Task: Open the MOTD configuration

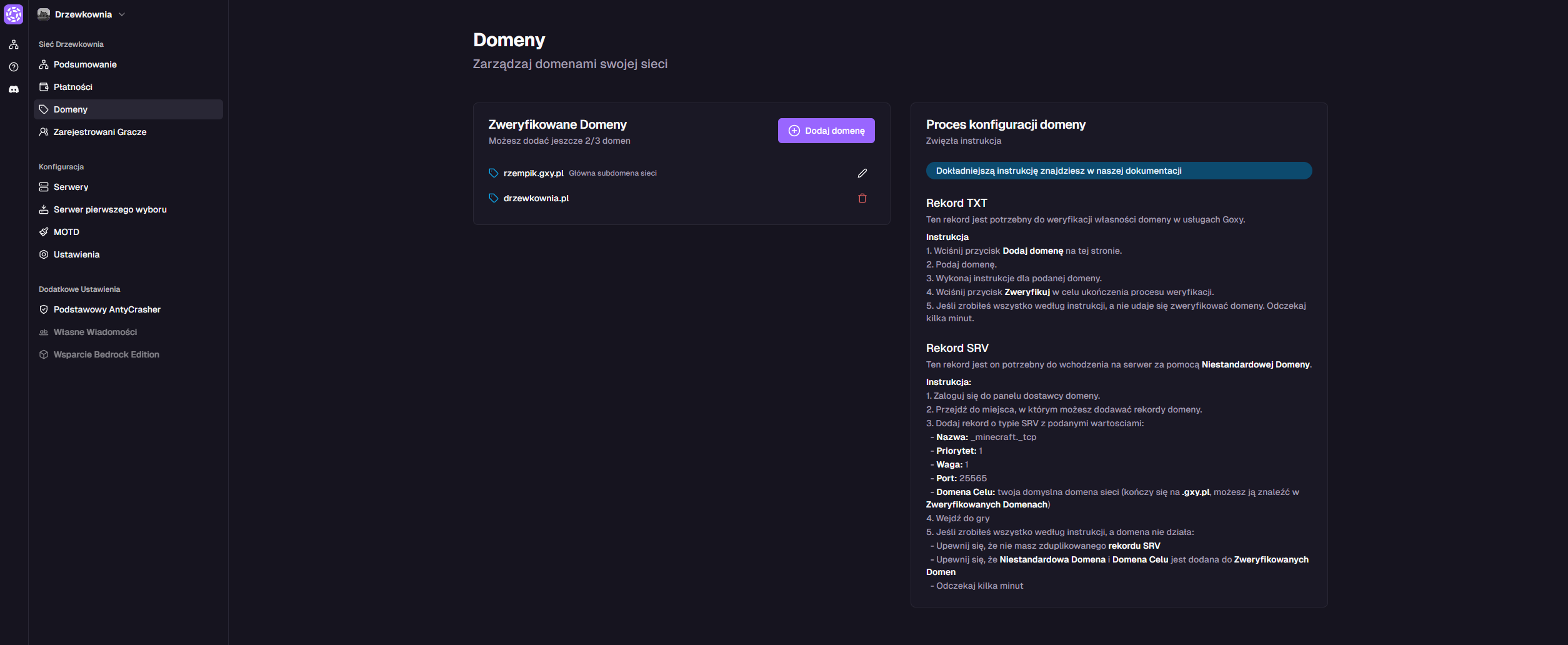Action: [x=66, y=232]
